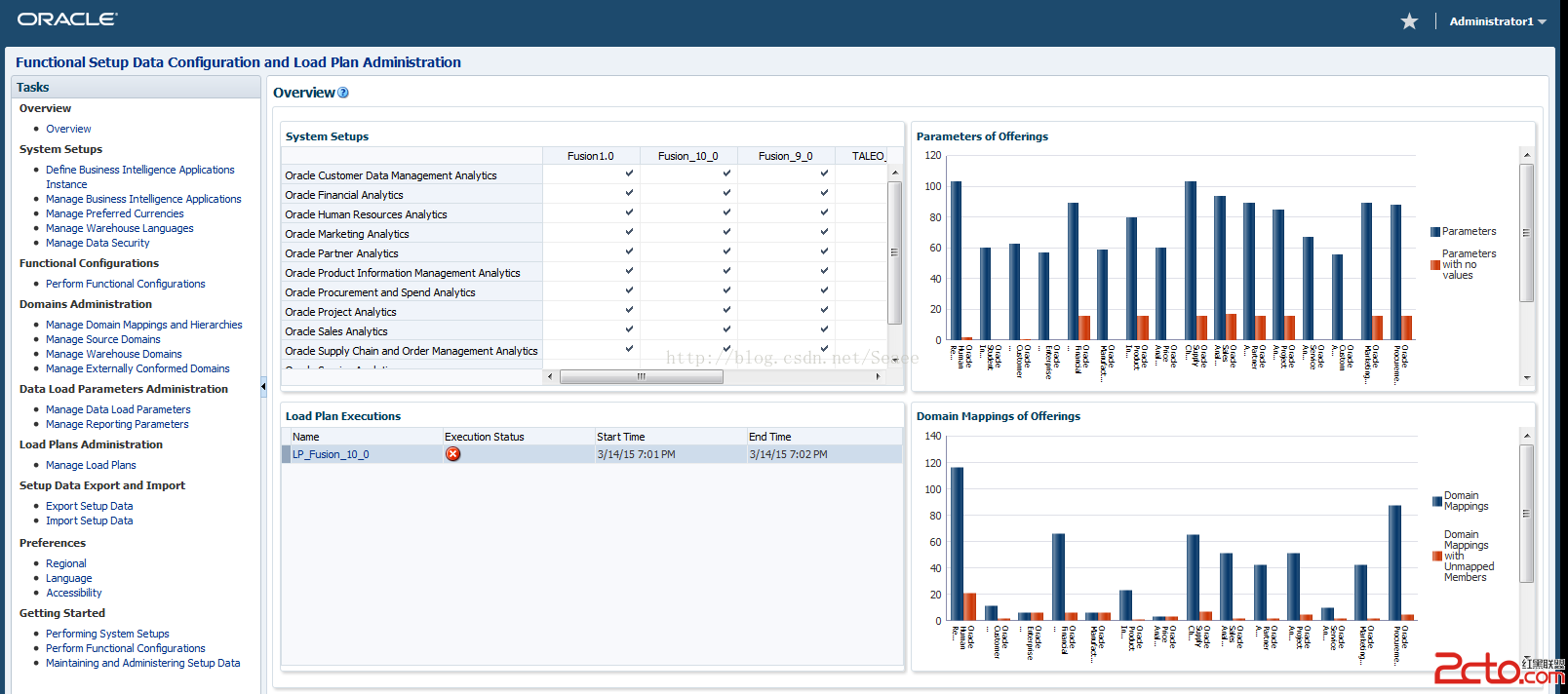Open Manage Domain Mappings and Hierarchies link
The width and height of the screenshot is (1568, 694).
coord(143,325)
